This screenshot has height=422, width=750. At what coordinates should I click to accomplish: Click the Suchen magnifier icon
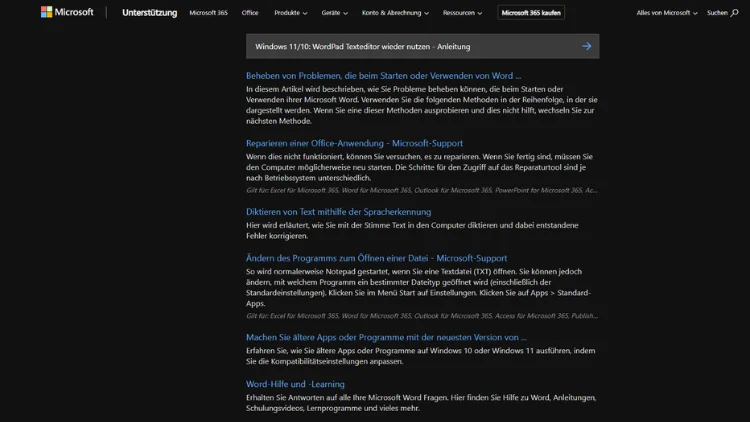[x=734, y=13]
